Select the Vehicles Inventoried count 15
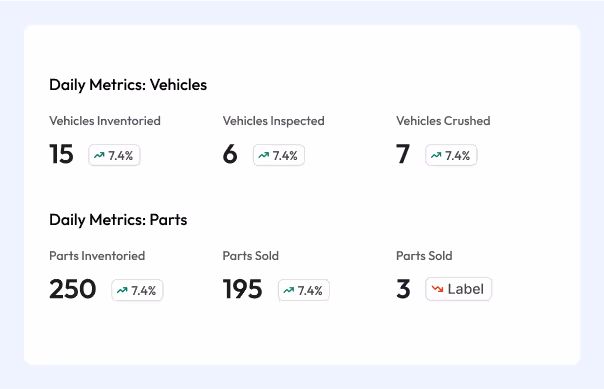 coord(61,154)
